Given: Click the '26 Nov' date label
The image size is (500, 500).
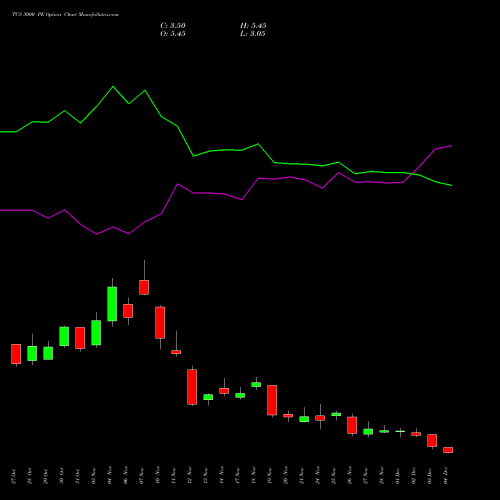Looking at the screenshot, I should [x=350, y=476].
